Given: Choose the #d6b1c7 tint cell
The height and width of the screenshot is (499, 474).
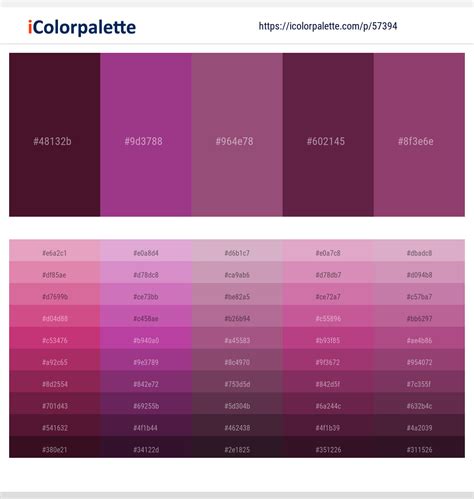Looking at the screenshot, I should pos(237,251).
